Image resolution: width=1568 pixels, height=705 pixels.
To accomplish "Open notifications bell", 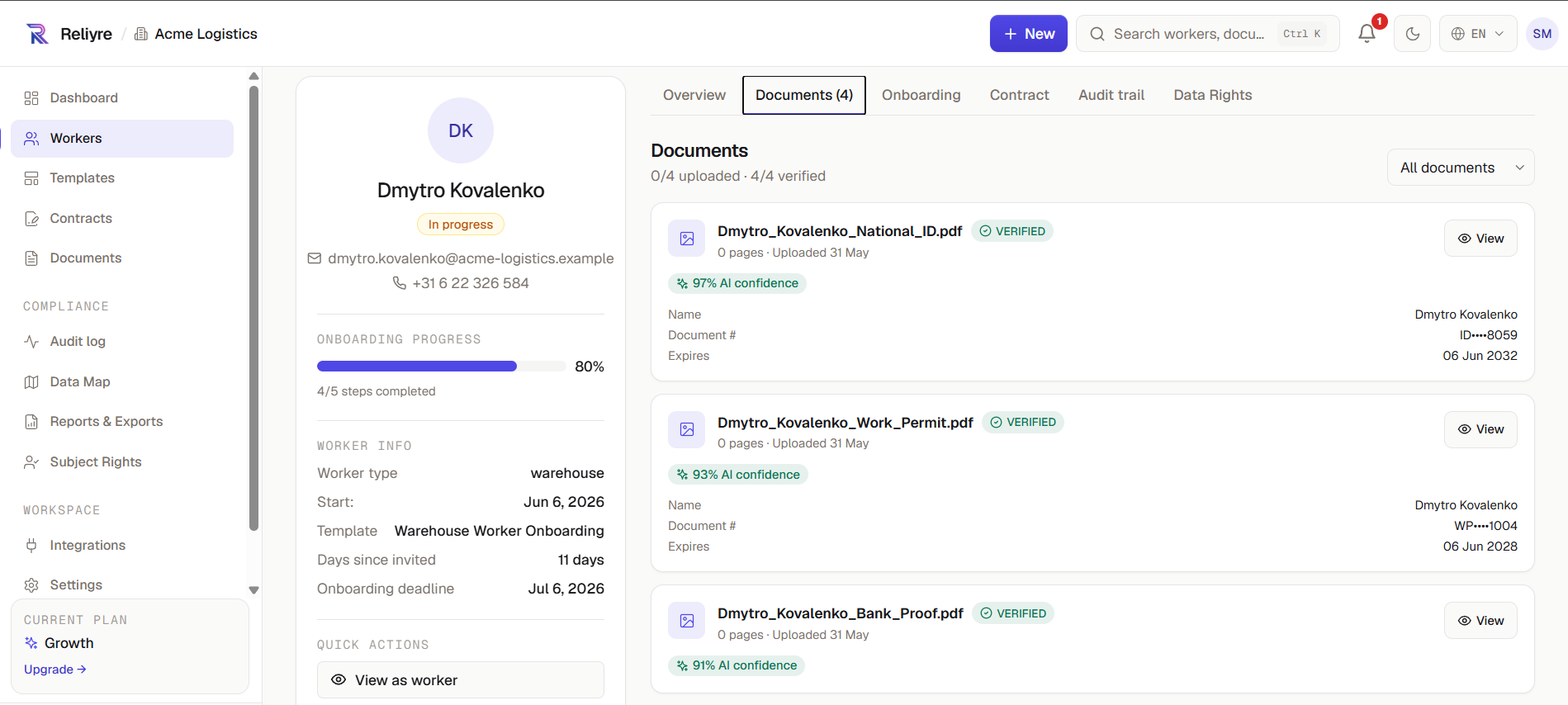I will point(1367,34).
